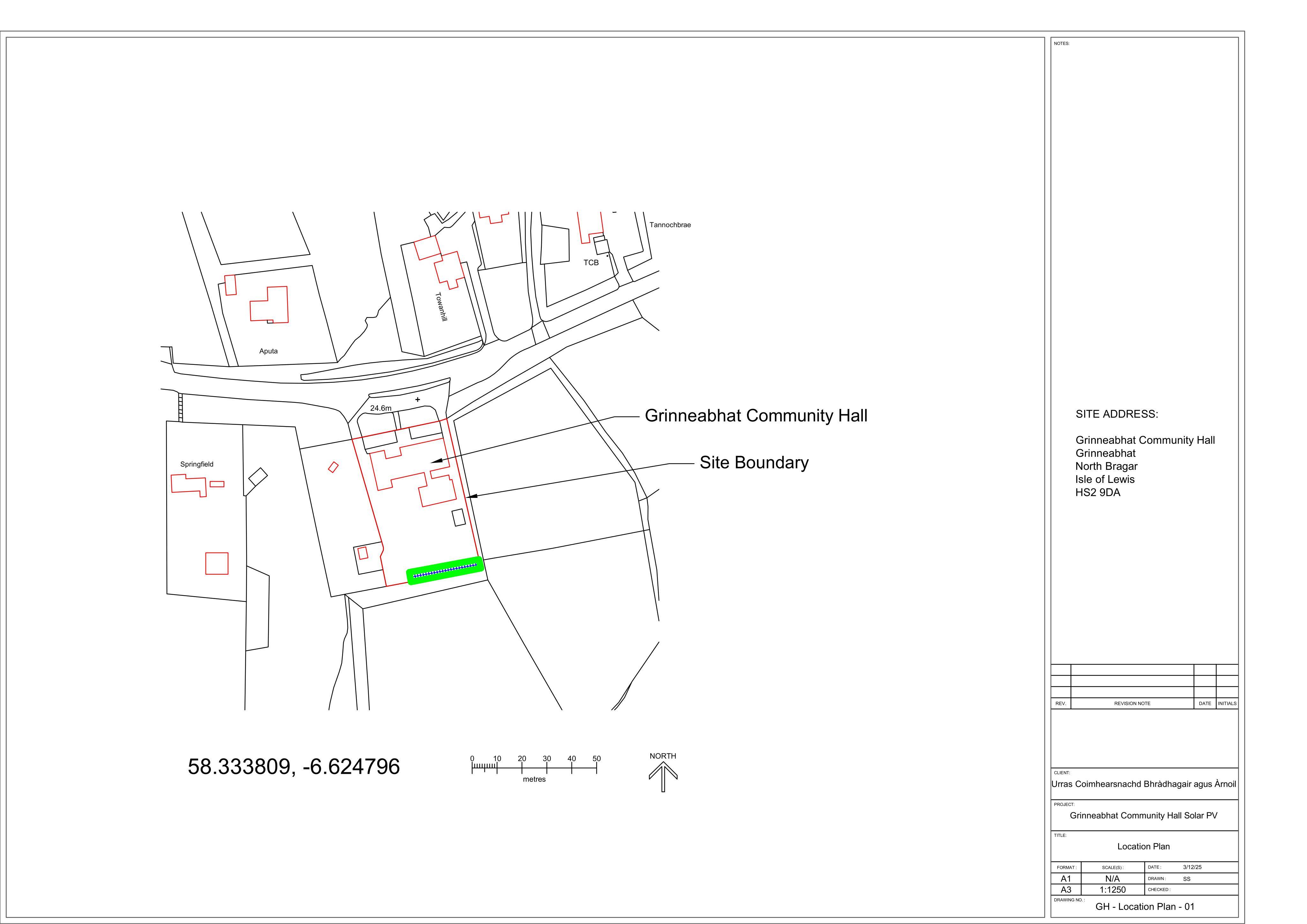The width and height of the screenshot is (1307, 924).
Task: Click the 'INITIALS' column header
Action: (x=1227, y=704)
